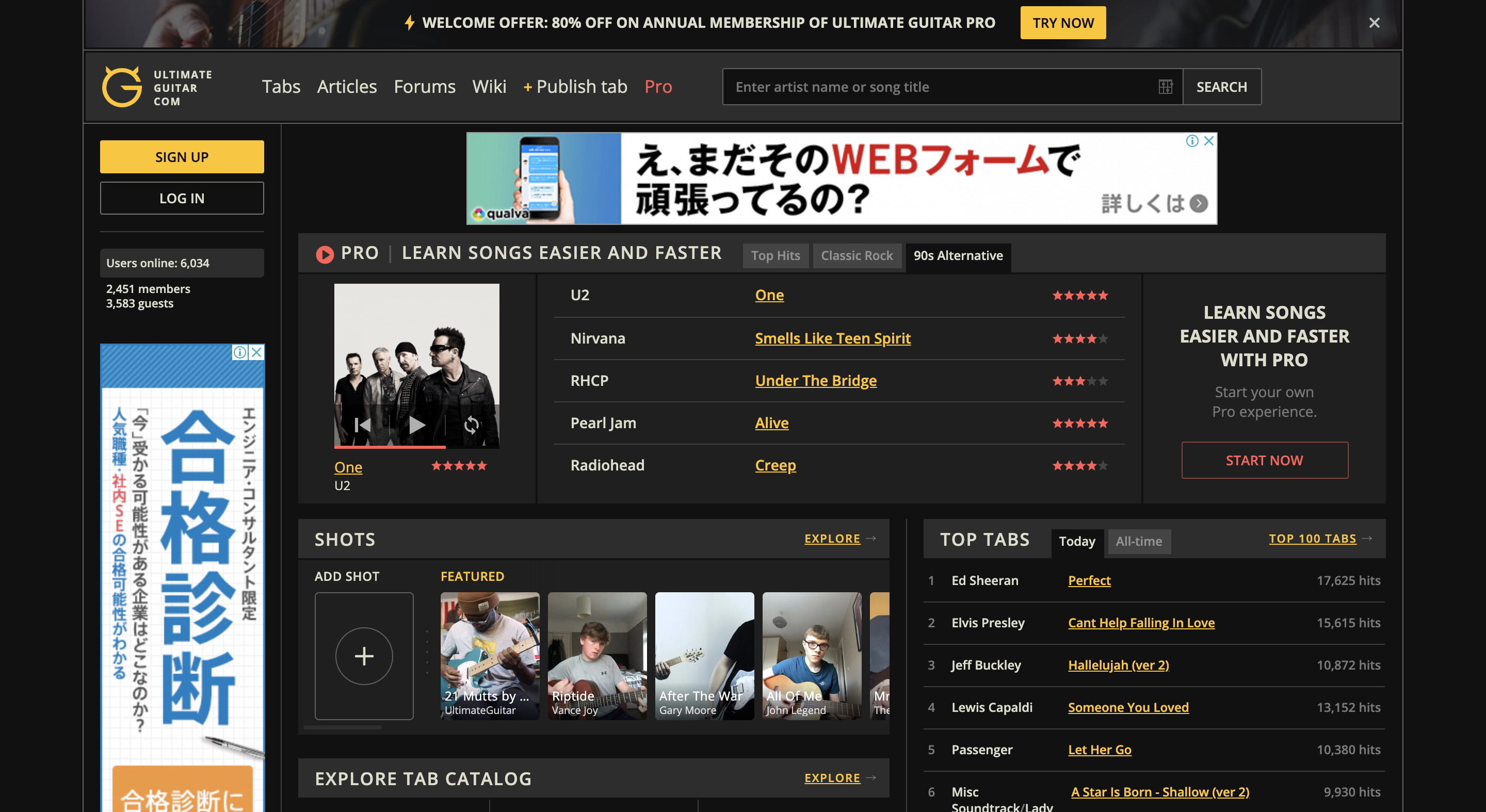Open Pearl Jam's Alive link

[772, 423]
